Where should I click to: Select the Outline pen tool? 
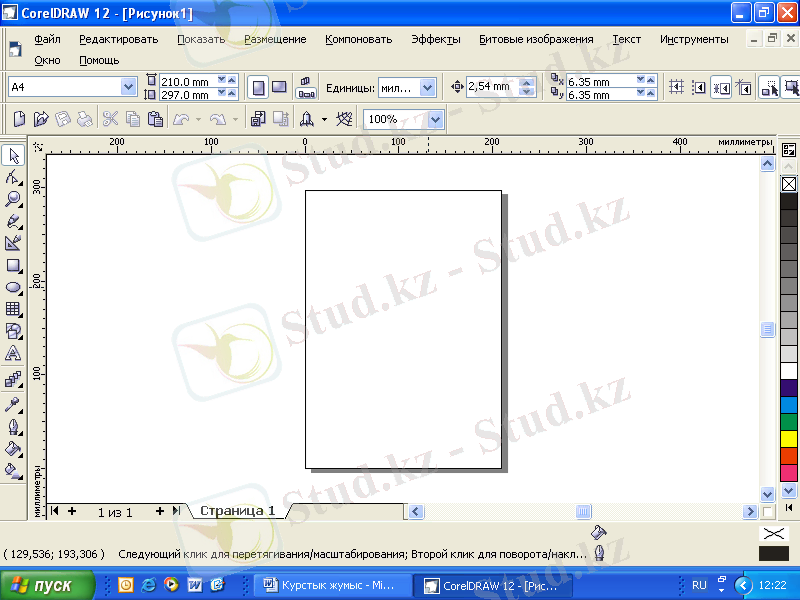tap(13, 427)
